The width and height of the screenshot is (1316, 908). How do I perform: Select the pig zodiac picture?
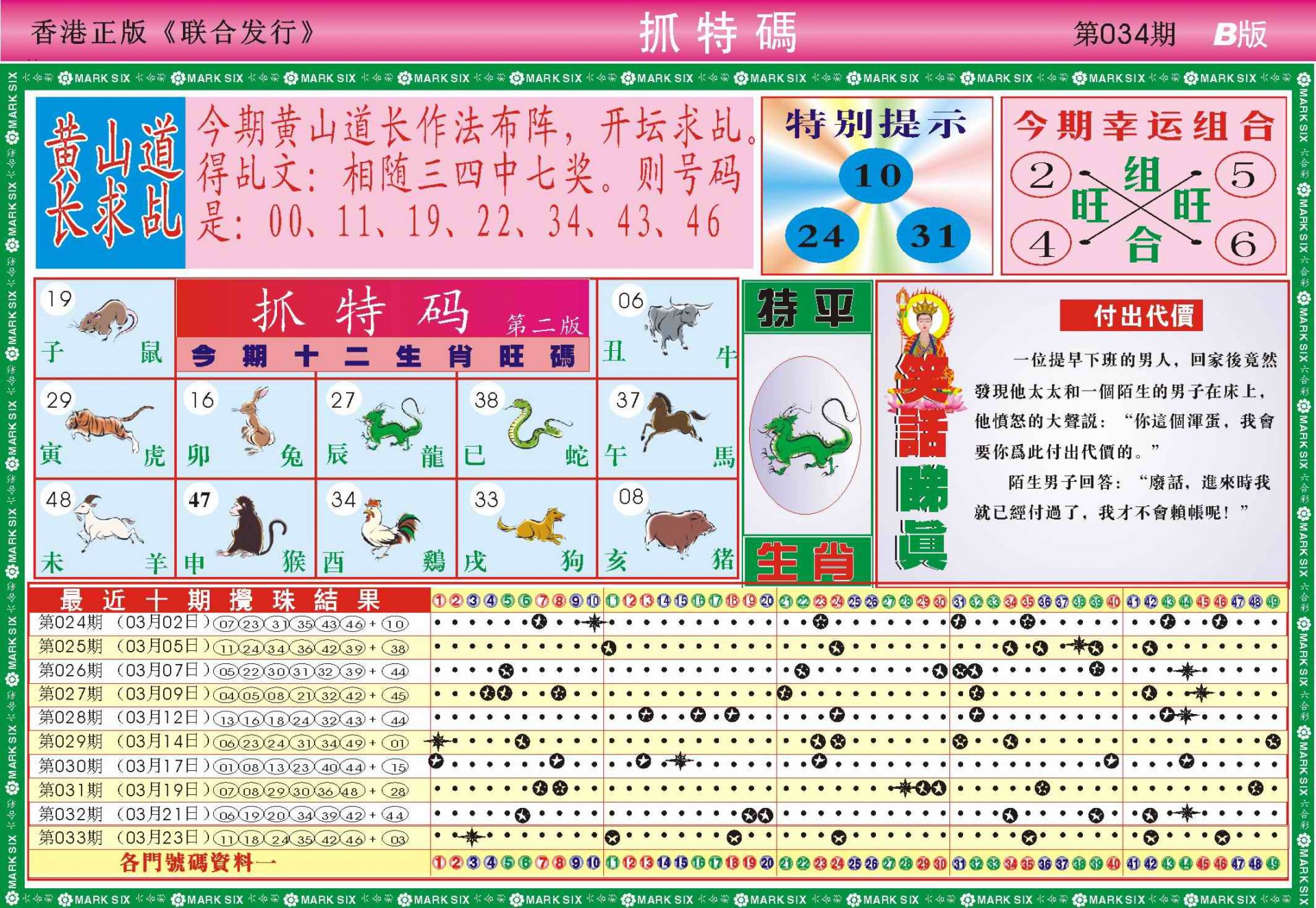[x=679, y=530]
